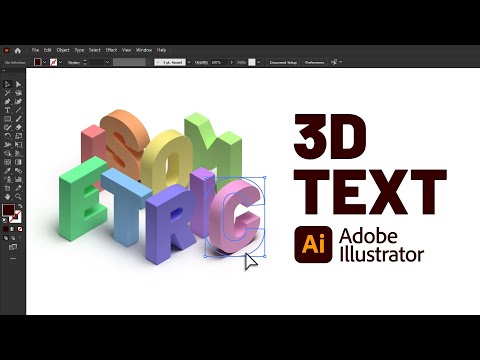Image resolution: width=480 pixels, height=360 pixels.
Task: Select the Shaper tool
Action: click(x=7, y=127)
